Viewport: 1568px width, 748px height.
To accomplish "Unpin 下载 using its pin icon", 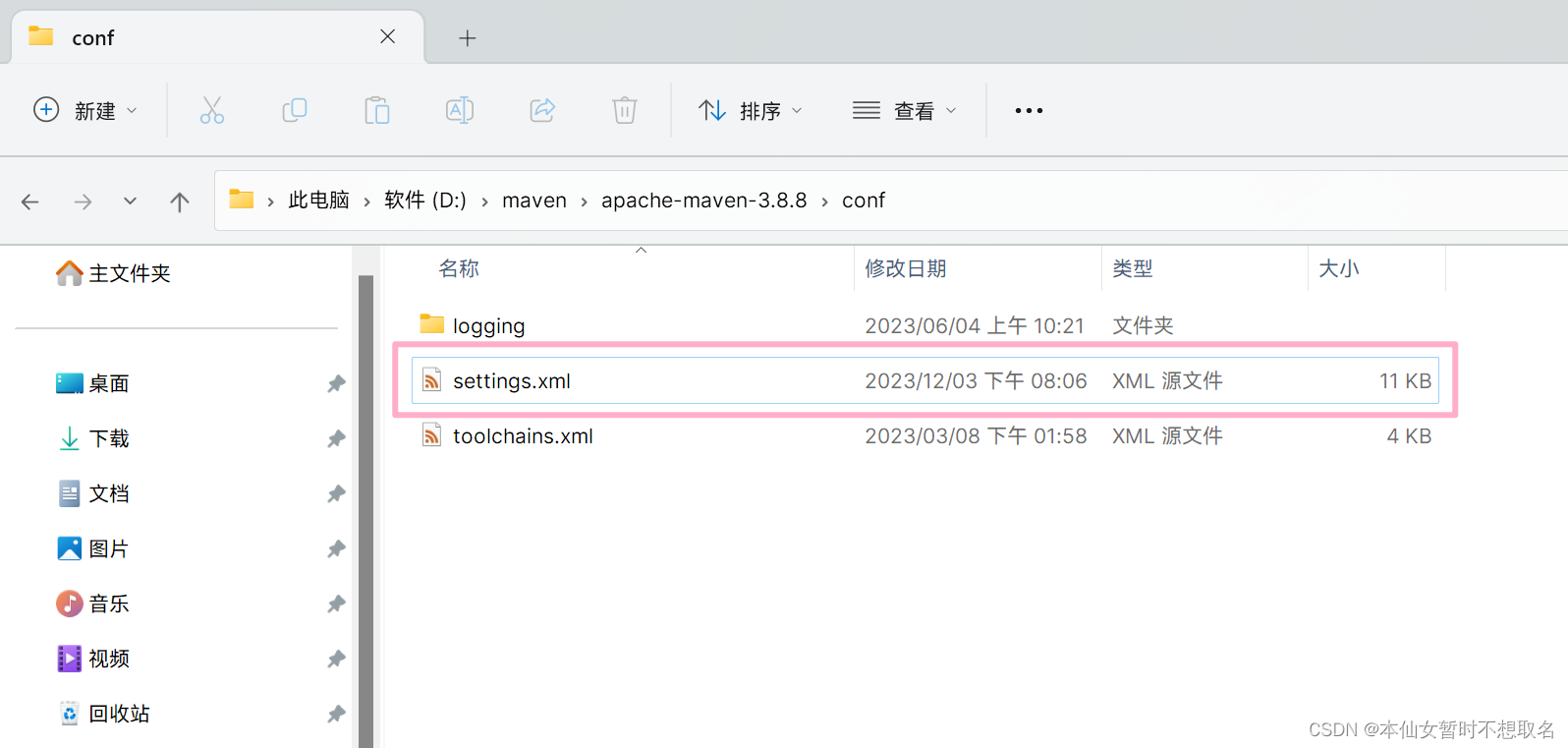I will tap(336, 438).
